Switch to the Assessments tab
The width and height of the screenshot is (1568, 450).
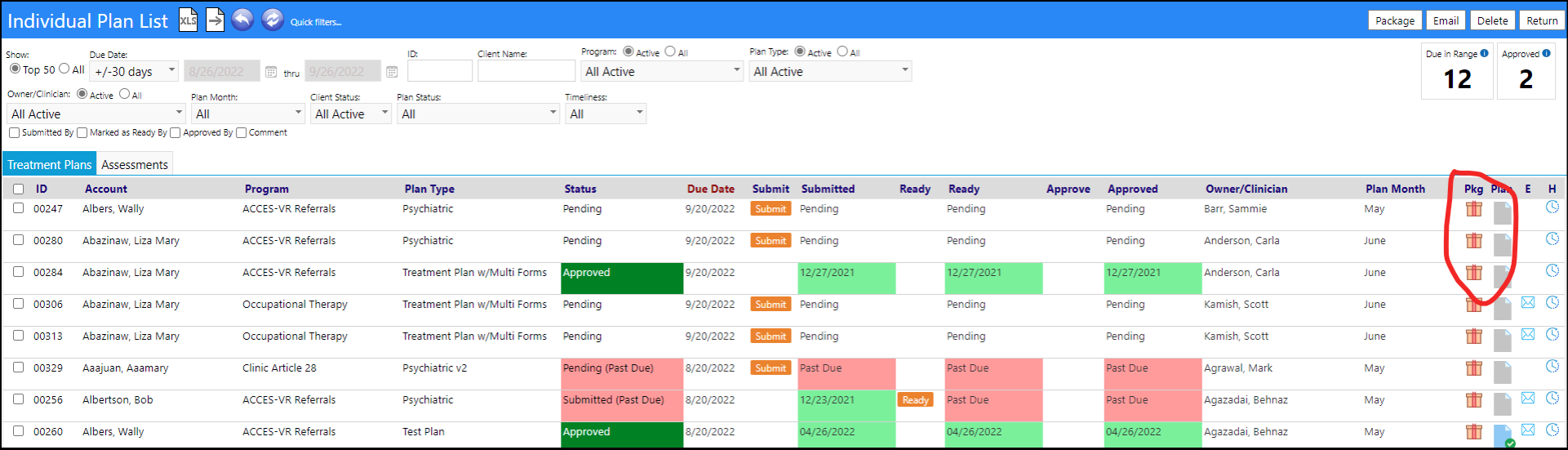coord(135,165)
